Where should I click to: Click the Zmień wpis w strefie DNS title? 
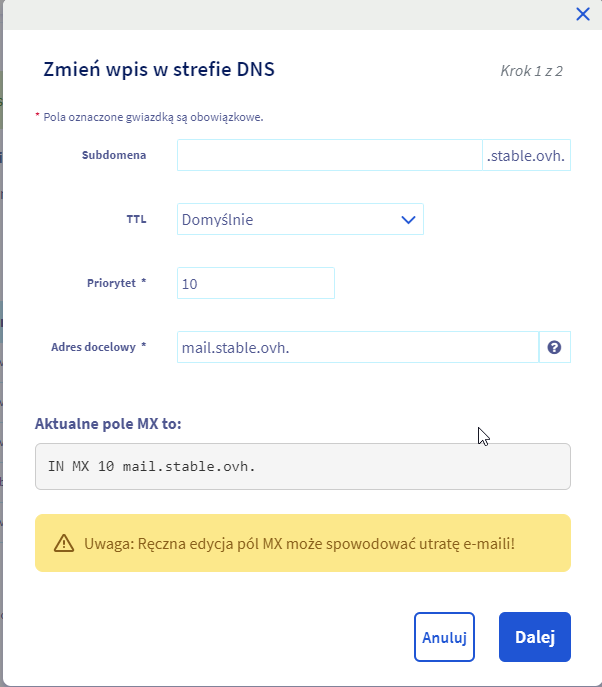pyautogui.click(x=159, y=69)
